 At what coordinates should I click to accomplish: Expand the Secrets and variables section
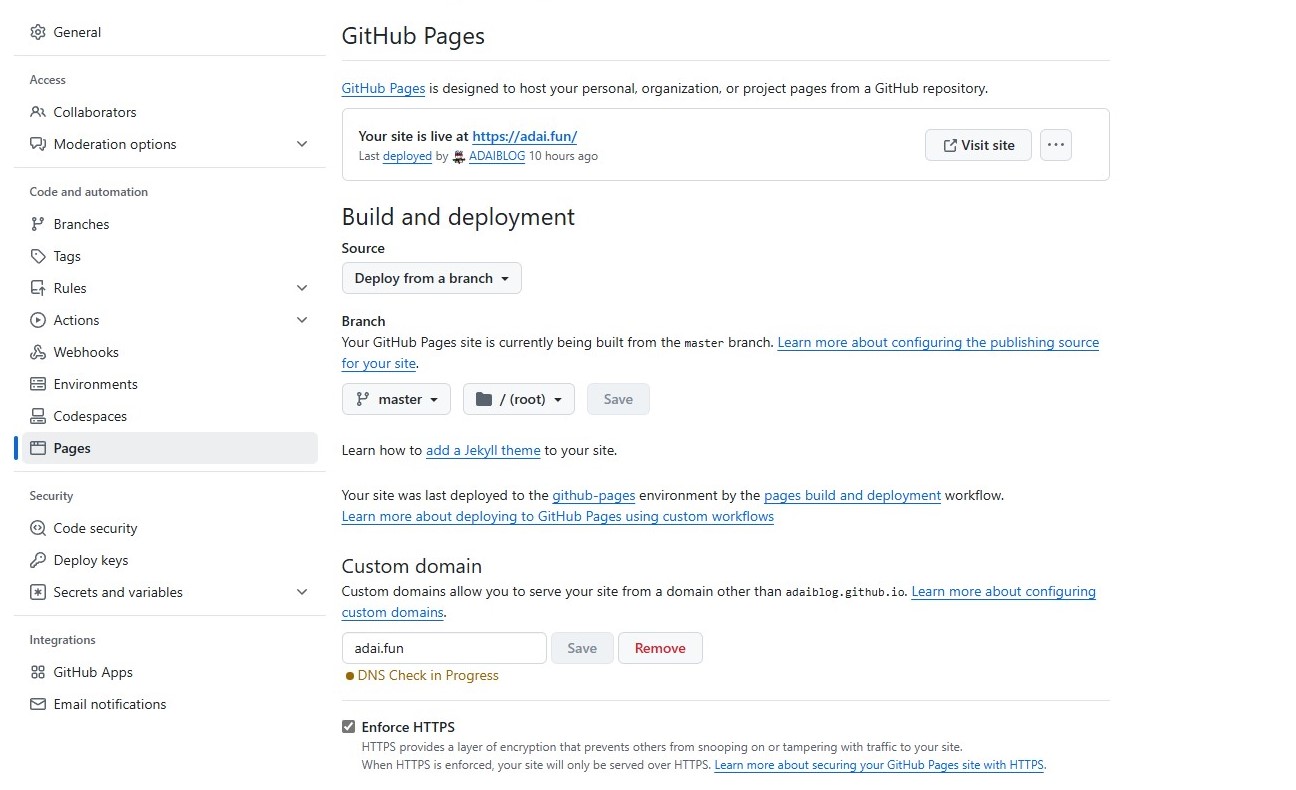click(302, 592)
